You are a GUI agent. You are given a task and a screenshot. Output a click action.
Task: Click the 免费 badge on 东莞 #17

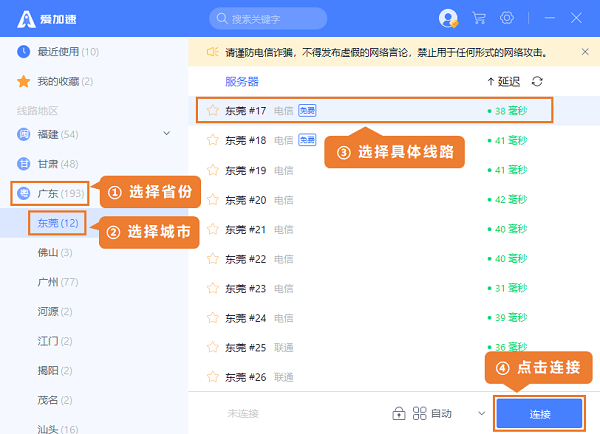pyautogui.click(x=307, y=111)
